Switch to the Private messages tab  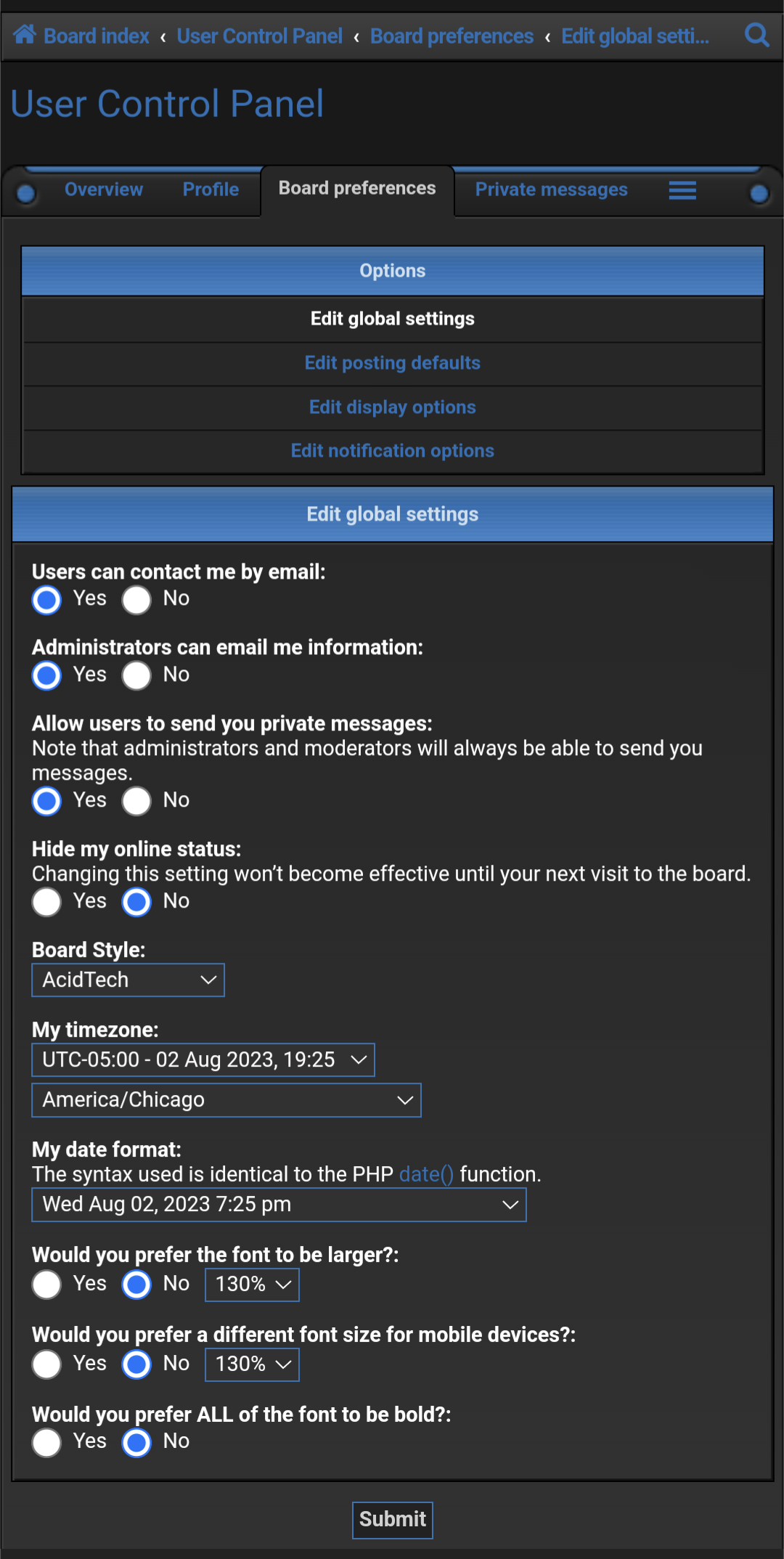click(551, 190)
